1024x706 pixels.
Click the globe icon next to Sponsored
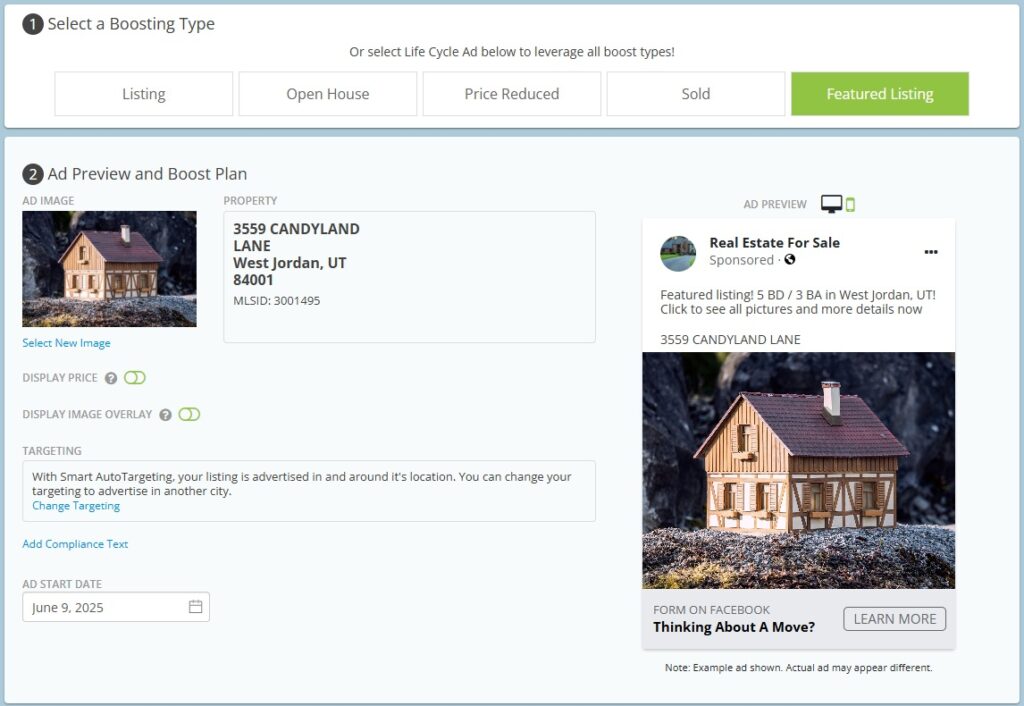click(790, 260)
